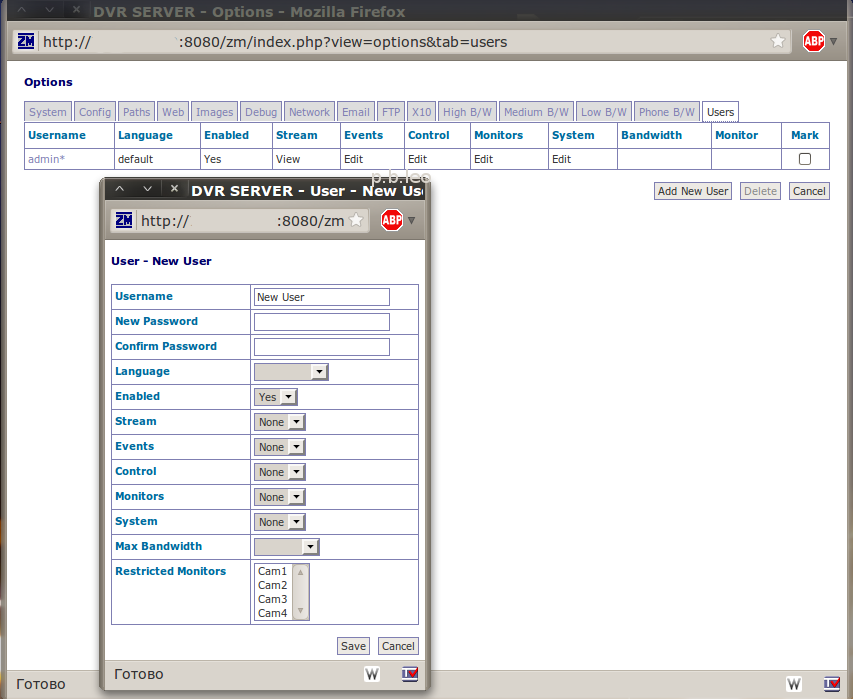This screenshot has width=853, height=699.
Task: Click the Restricted Monitors list scroll down arrow
Action: coord(300,611)
